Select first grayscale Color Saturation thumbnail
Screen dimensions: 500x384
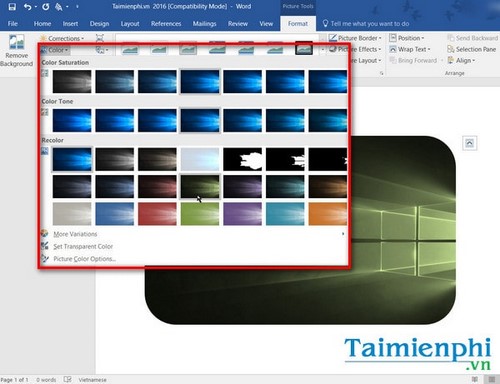72,81
